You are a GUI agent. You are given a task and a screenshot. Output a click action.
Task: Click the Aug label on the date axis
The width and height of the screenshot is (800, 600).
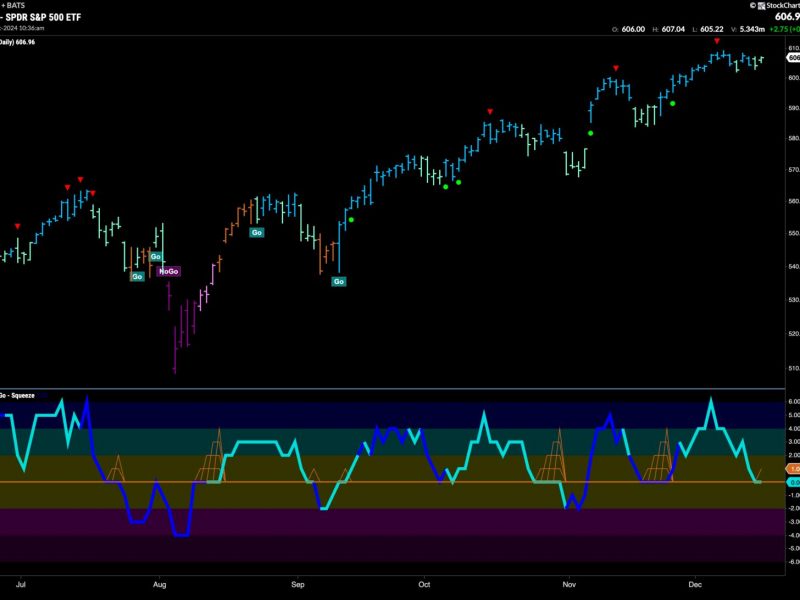point(160,584)
